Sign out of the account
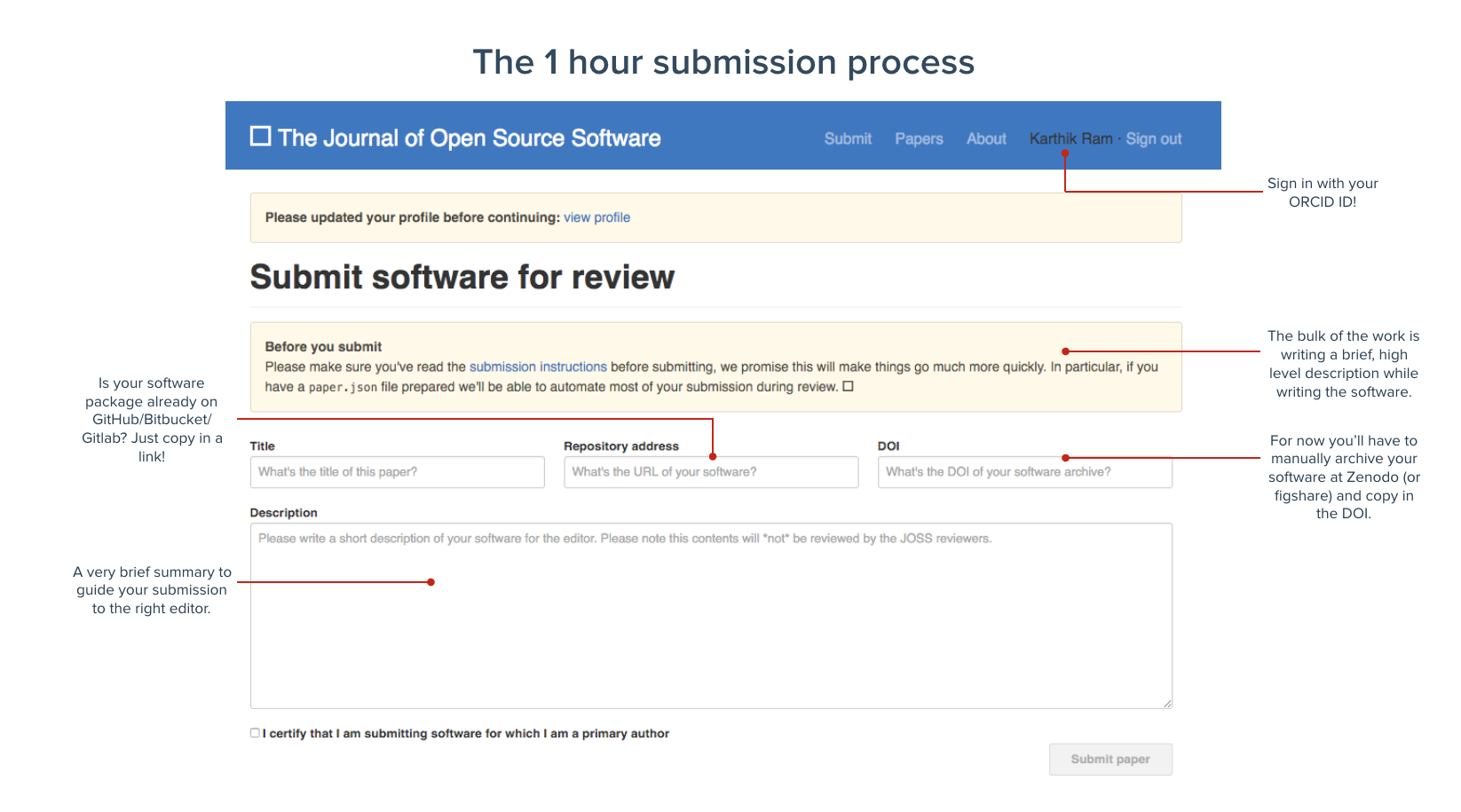This screenshot has width=1461, height=812. [1153, 139]
